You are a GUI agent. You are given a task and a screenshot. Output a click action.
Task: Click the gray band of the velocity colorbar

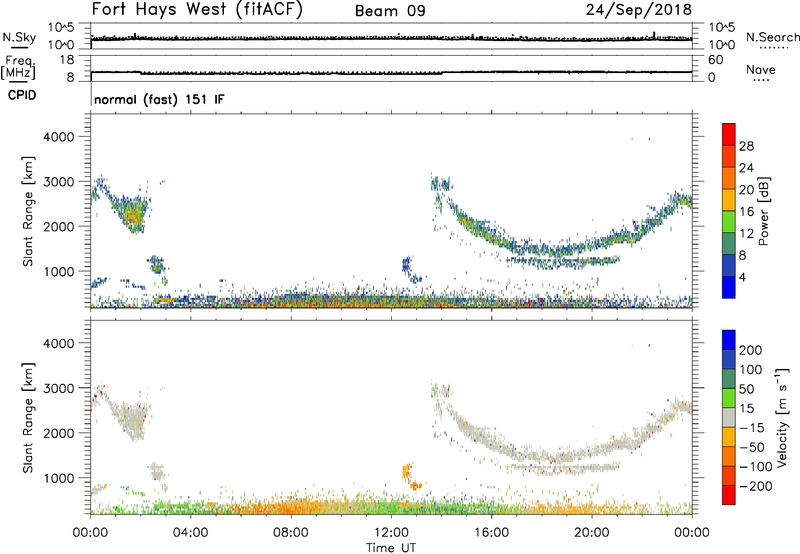click(x=729, y=417)
